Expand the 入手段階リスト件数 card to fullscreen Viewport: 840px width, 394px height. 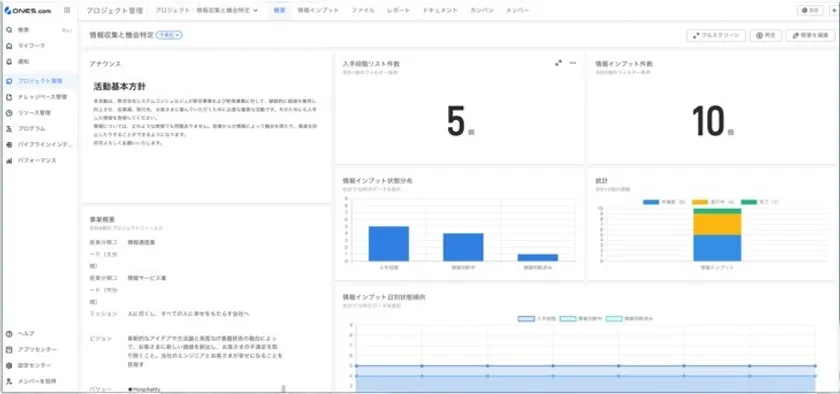point(558,63)
